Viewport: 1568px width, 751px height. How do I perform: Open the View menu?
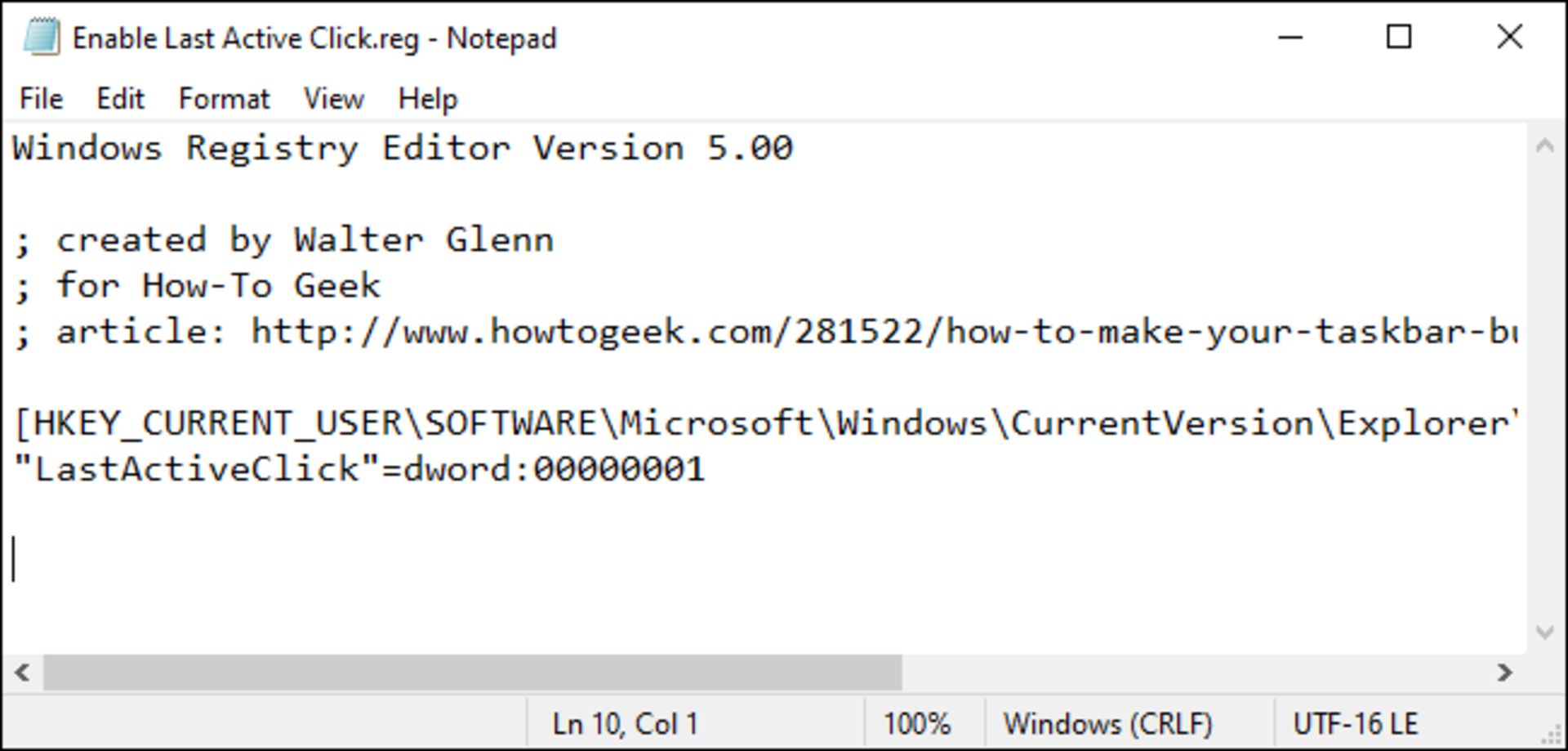pos(333,99)
